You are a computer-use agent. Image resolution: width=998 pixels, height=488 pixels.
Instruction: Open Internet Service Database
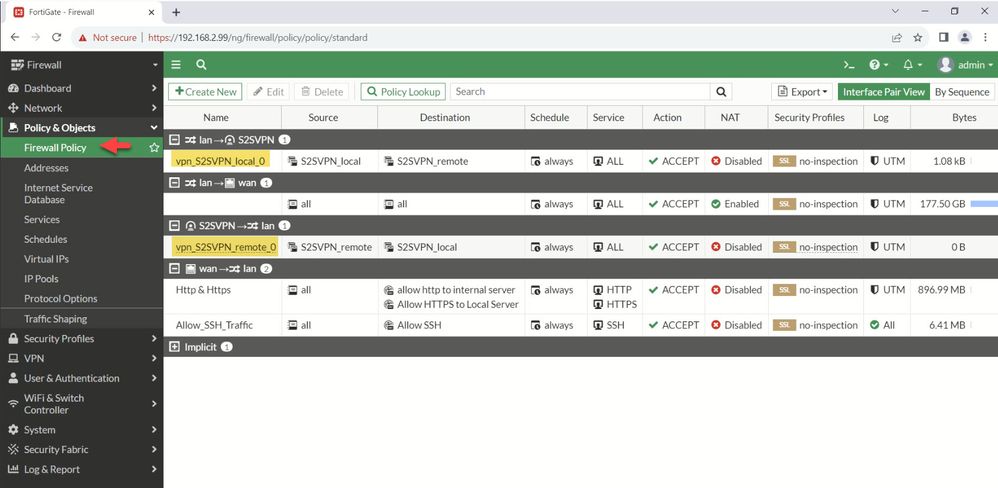coord(58,193)
